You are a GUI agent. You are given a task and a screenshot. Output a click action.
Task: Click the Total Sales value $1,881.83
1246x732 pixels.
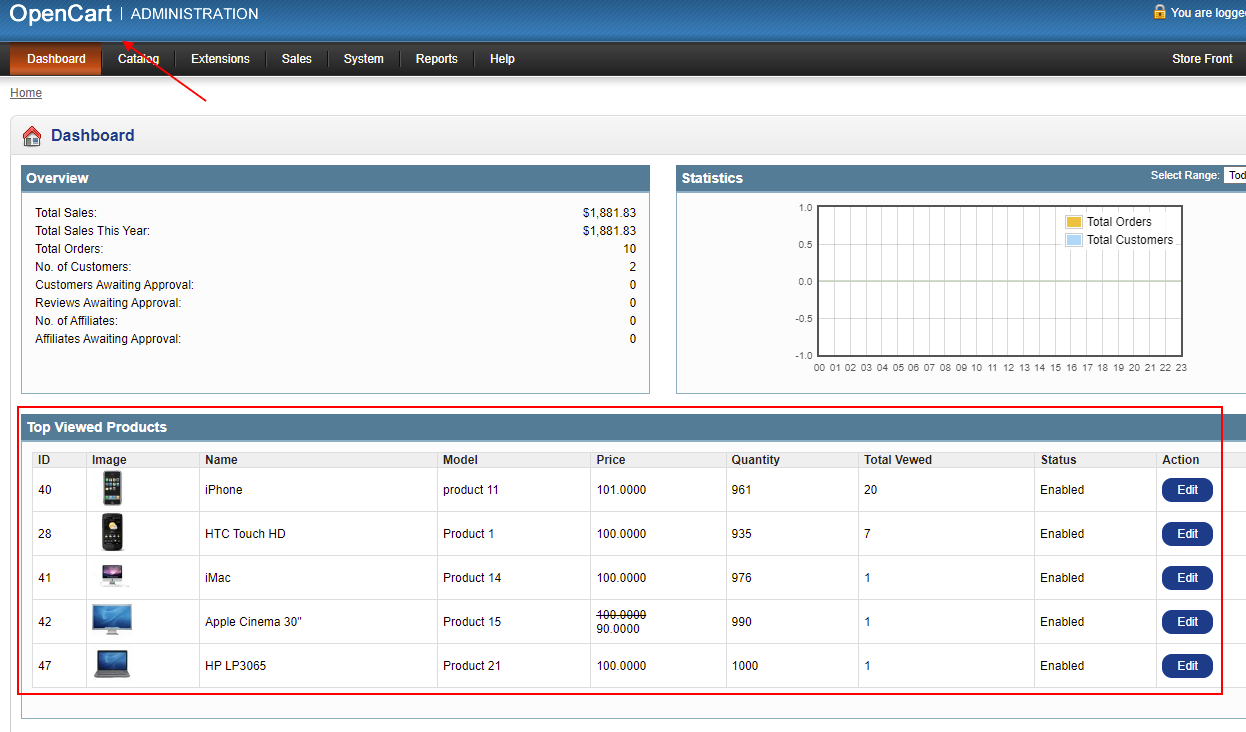pos(609,213)
